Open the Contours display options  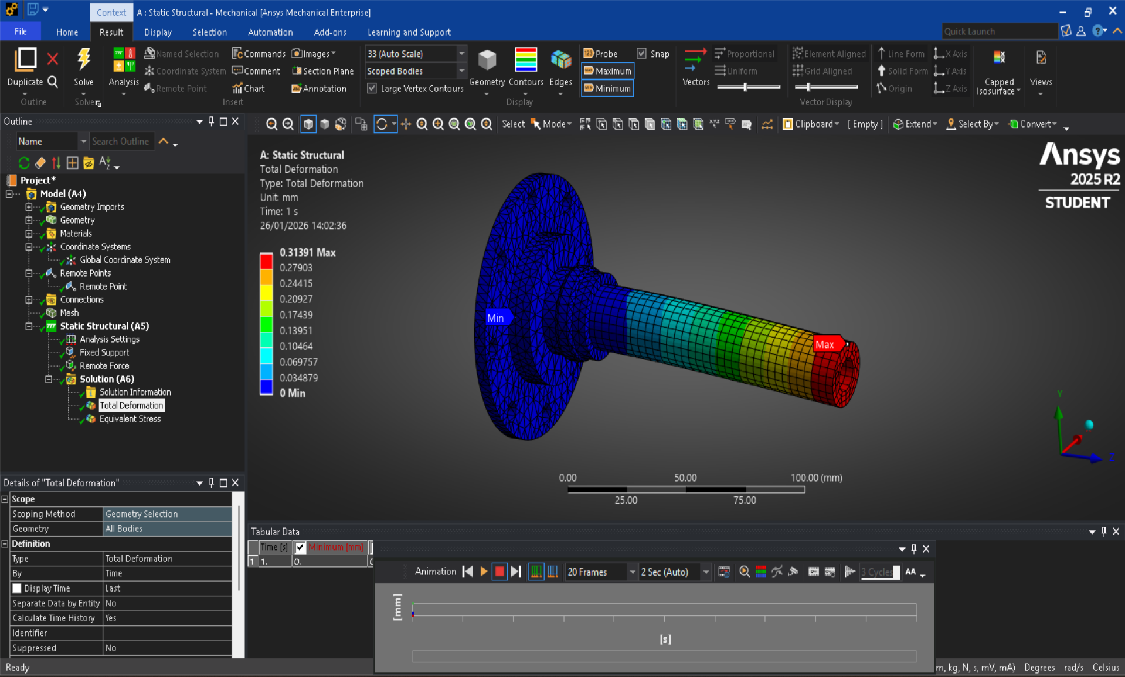pos(526,61)
